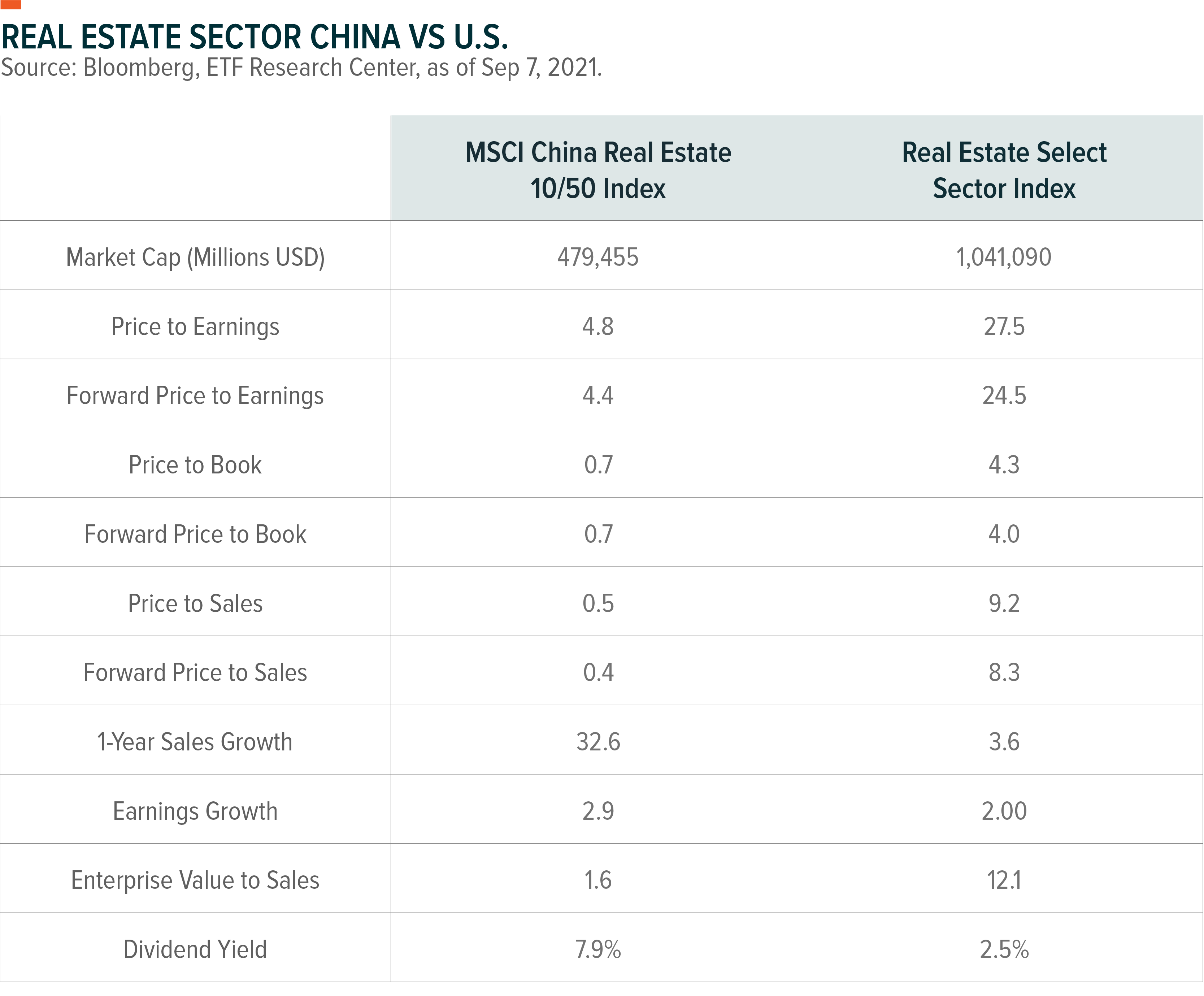Viewport: 1204px width, 996px height.
Task: Click the 1,041,090 market cap value
Action: [1004, 257]
